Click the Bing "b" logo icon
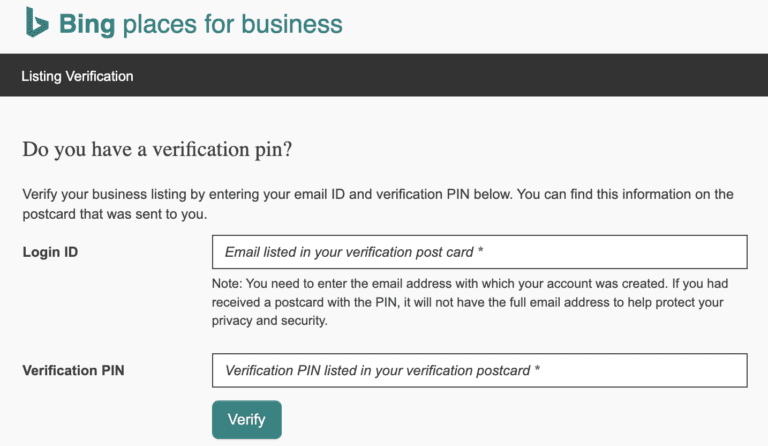The image size is (768, 446). [x=37, y=22]
